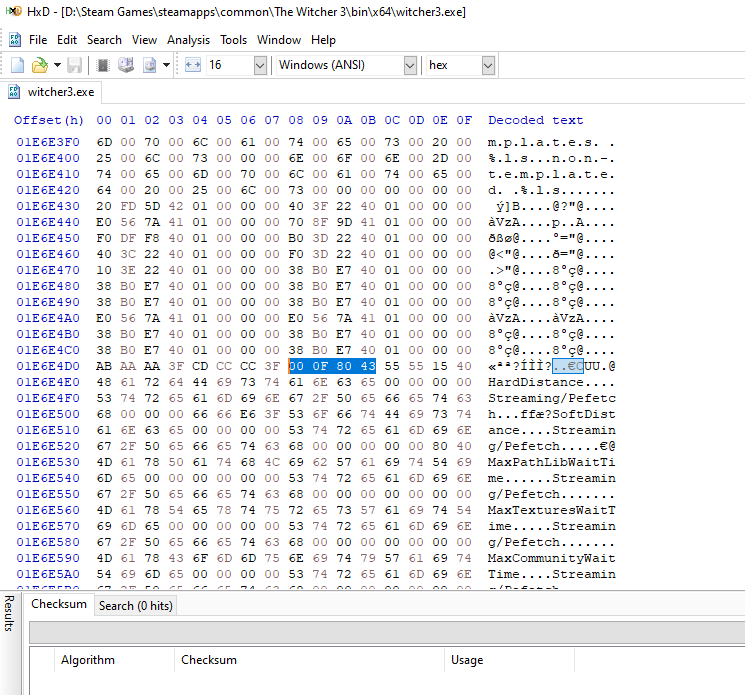Switch to the Checksum results tab
The width and height of the screenshot is (745, 695).
click(x=59, y=604)
